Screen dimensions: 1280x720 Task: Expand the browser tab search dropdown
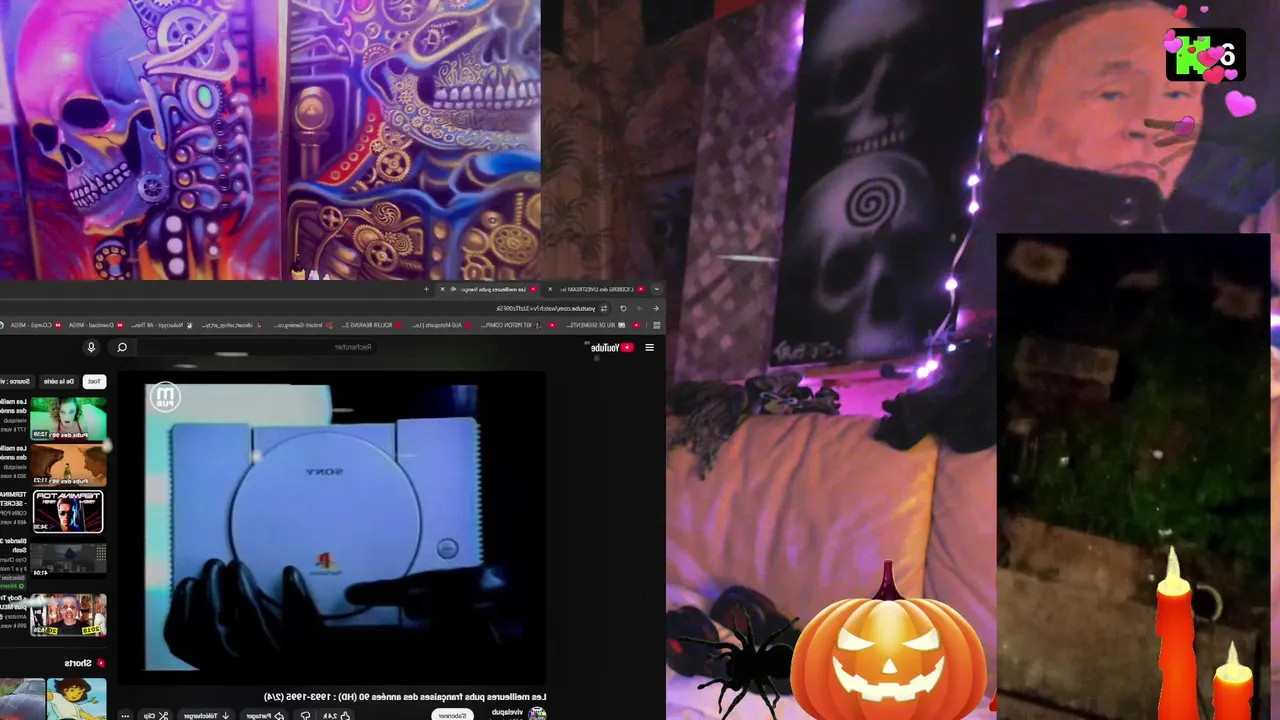656,289
